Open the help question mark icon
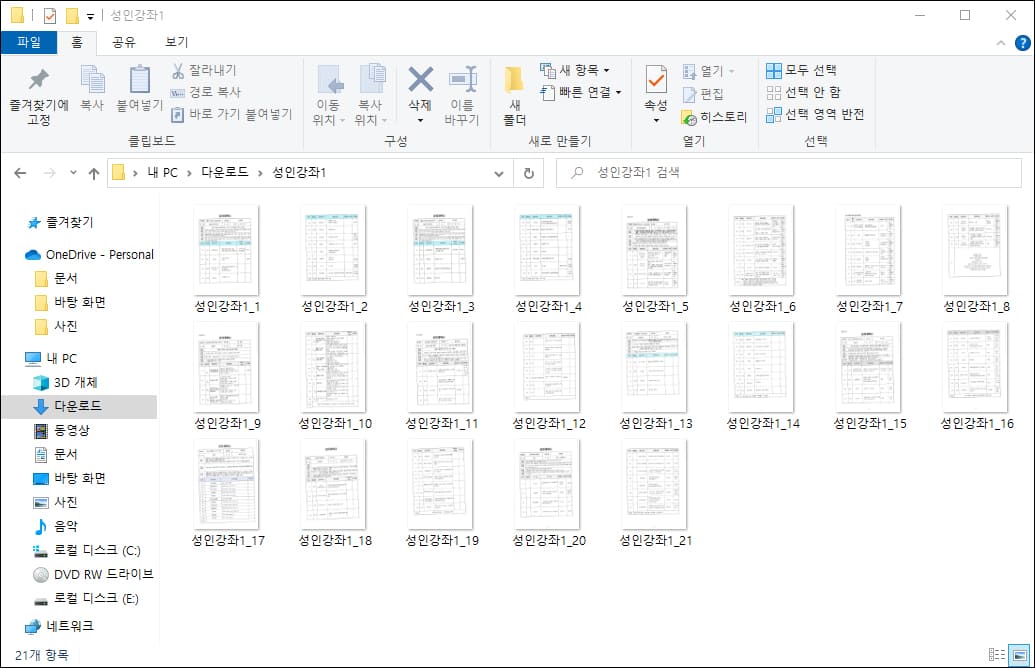This screenshot has width=1035, height=668. (1022, 43)
